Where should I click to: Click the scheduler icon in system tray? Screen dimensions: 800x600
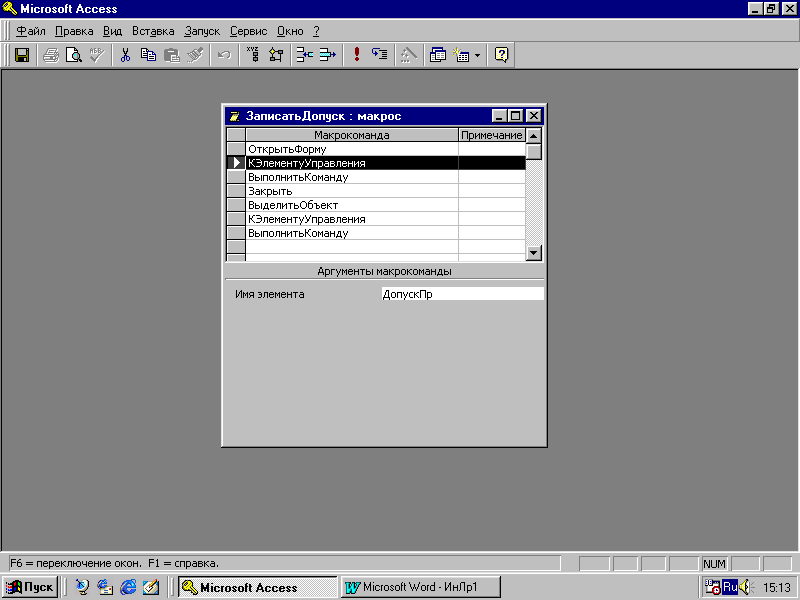tap(712, 587)
